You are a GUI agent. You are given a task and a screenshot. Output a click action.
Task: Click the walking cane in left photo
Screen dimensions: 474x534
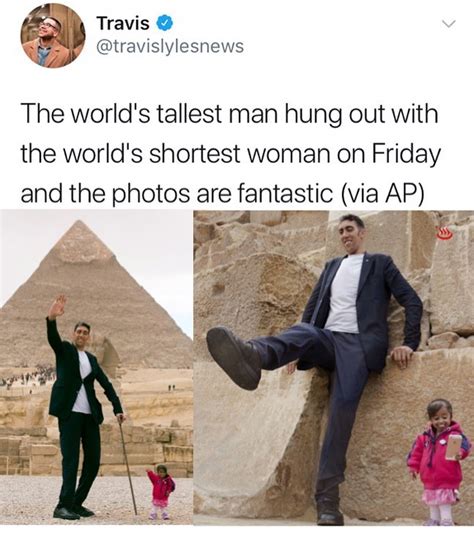tap(127, 465)
